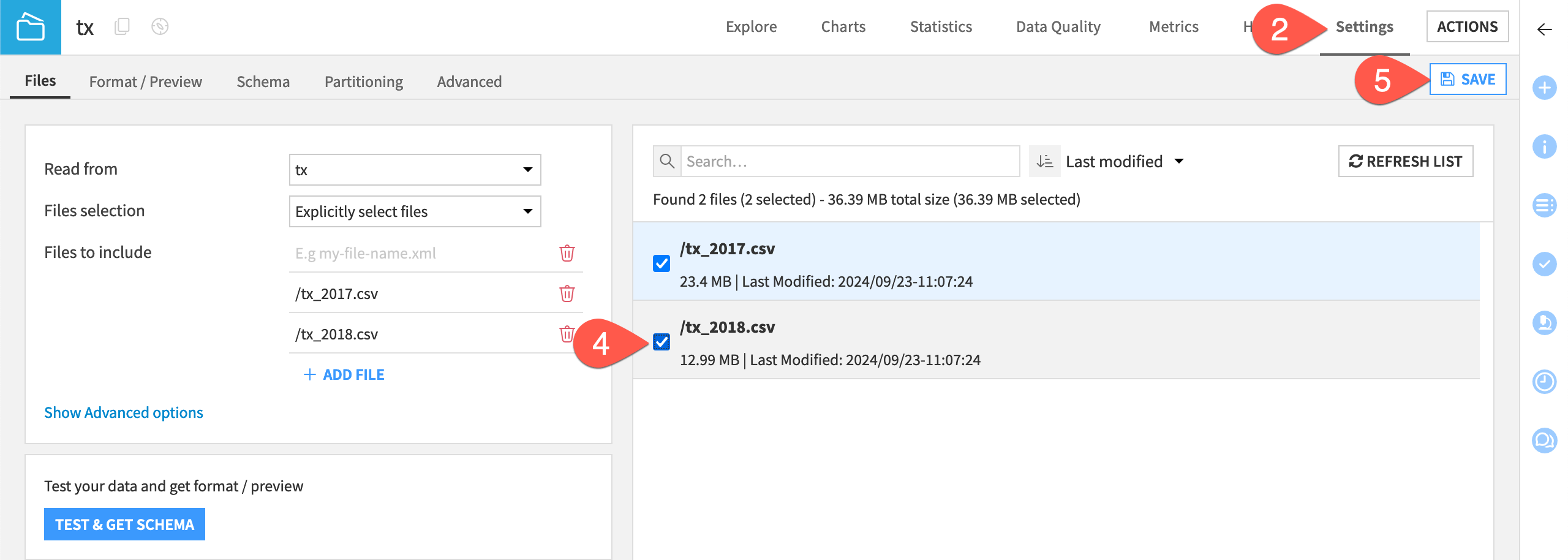1568x560 pixels.
Task: Open the info icon in right sidebar
Action: (x=1544, y=146)
